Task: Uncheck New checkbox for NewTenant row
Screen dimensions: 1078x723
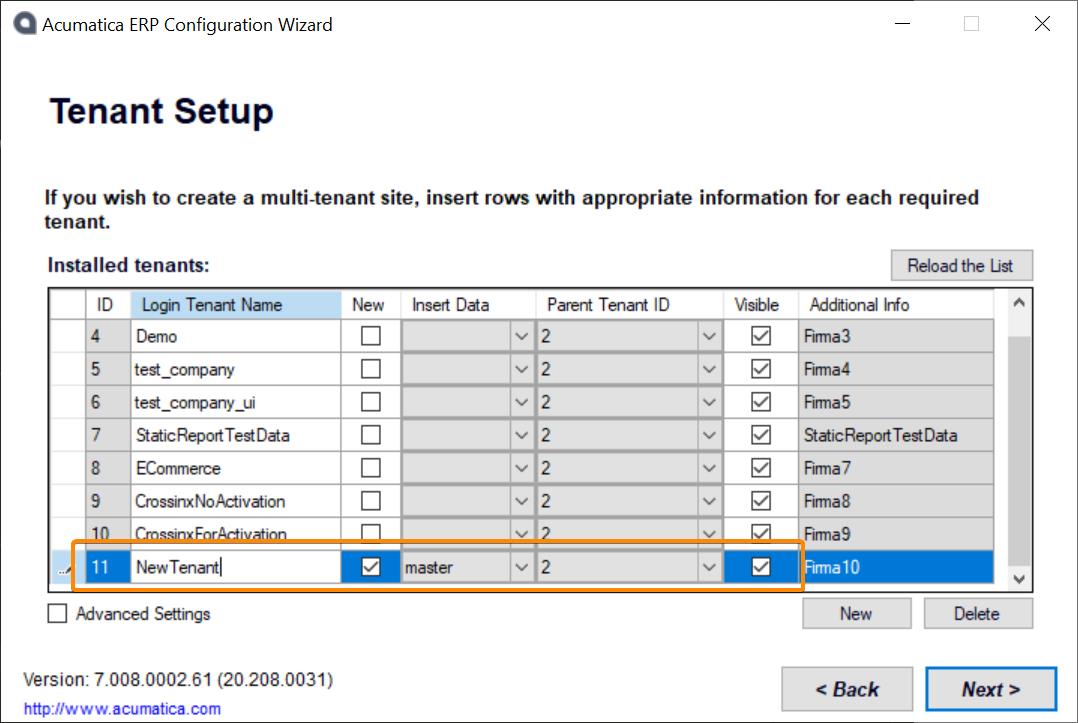Action: 370,567
